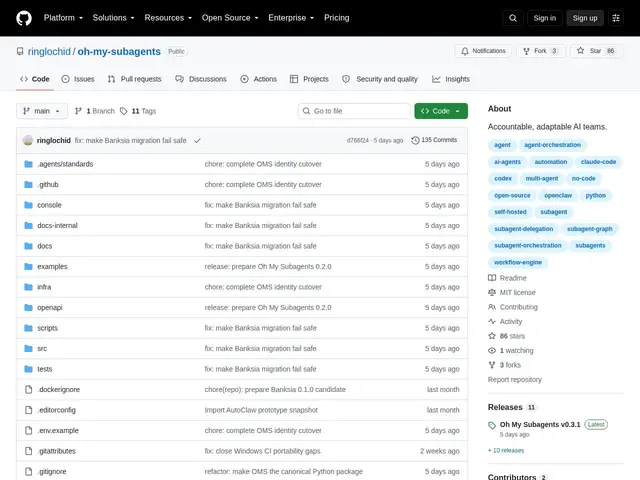Expand the Open Source menu
640x480 pixels.
pyautogui.click(x=230, y=18)
